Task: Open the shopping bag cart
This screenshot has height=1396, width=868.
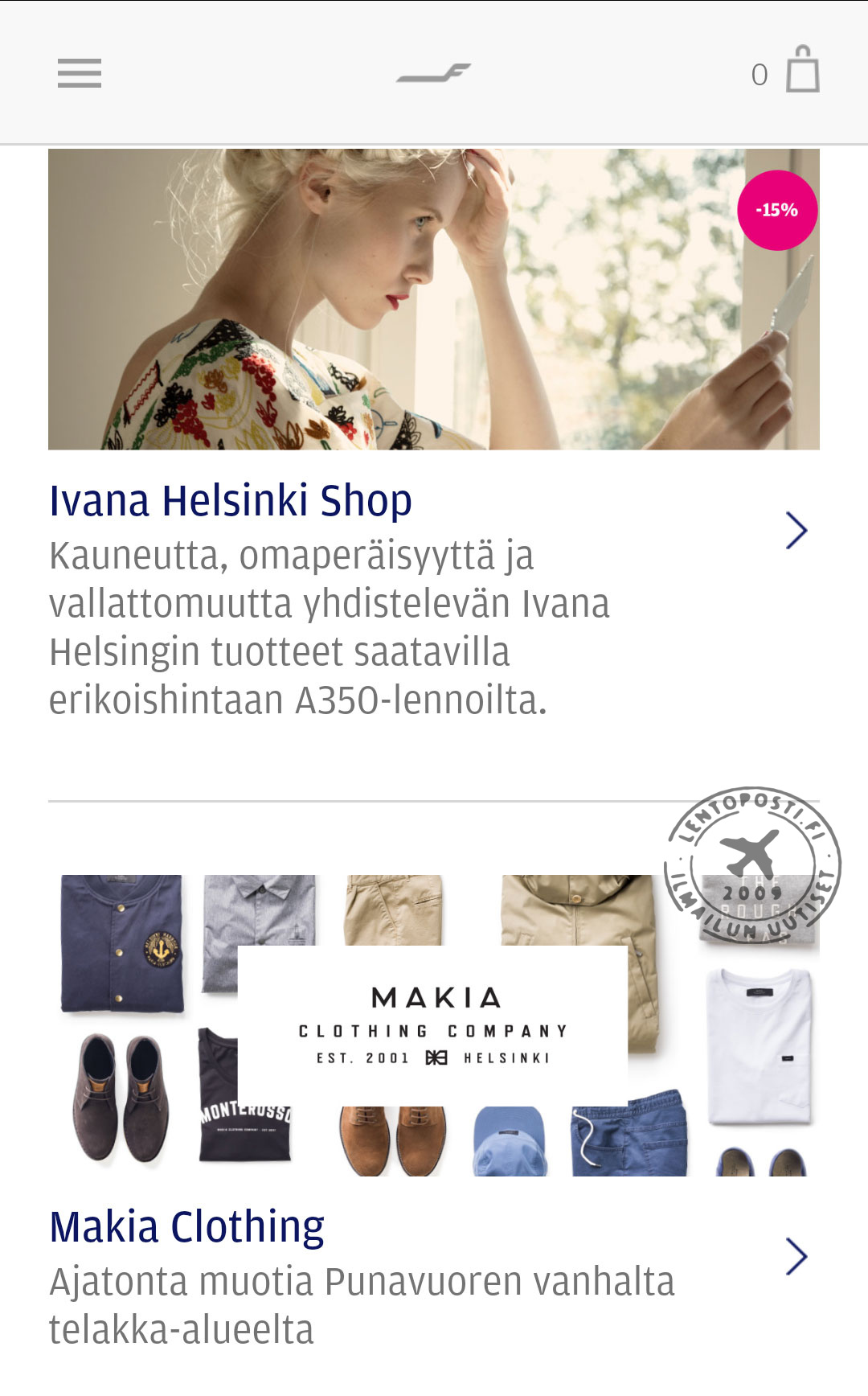Action: [802, 69]
